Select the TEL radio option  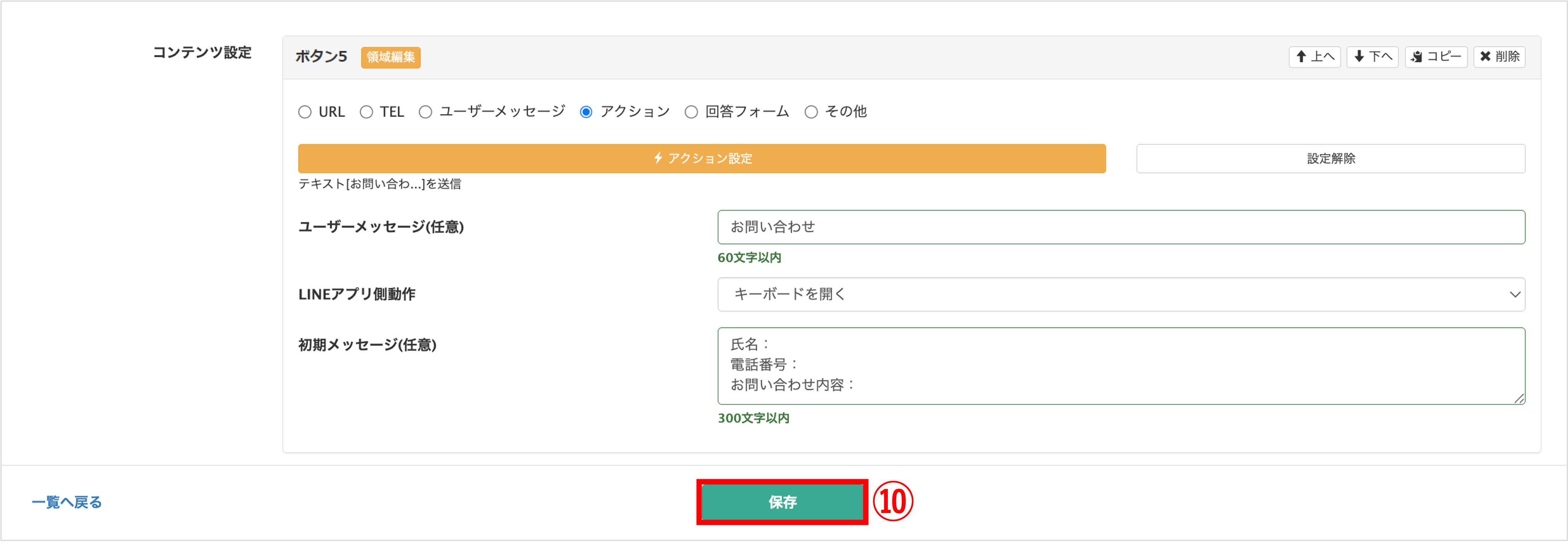click(x=366, y=111)
